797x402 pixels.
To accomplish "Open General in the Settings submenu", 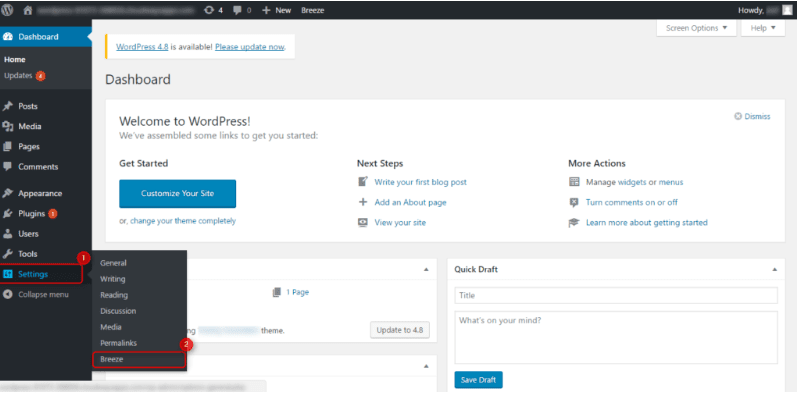I will pyautogui.click(x=113, y=263).
